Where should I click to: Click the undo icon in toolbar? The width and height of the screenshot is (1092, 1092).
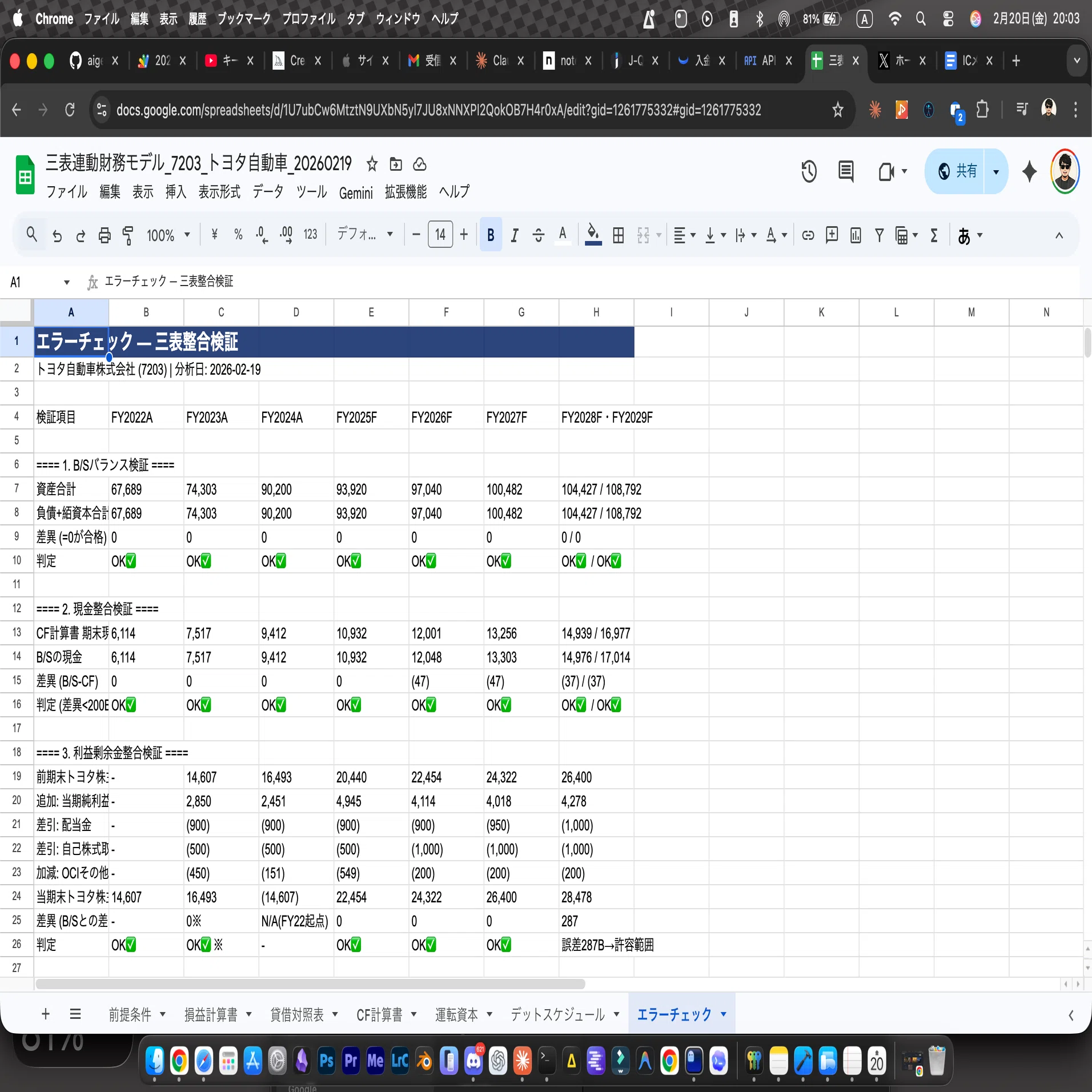point(57,235)
